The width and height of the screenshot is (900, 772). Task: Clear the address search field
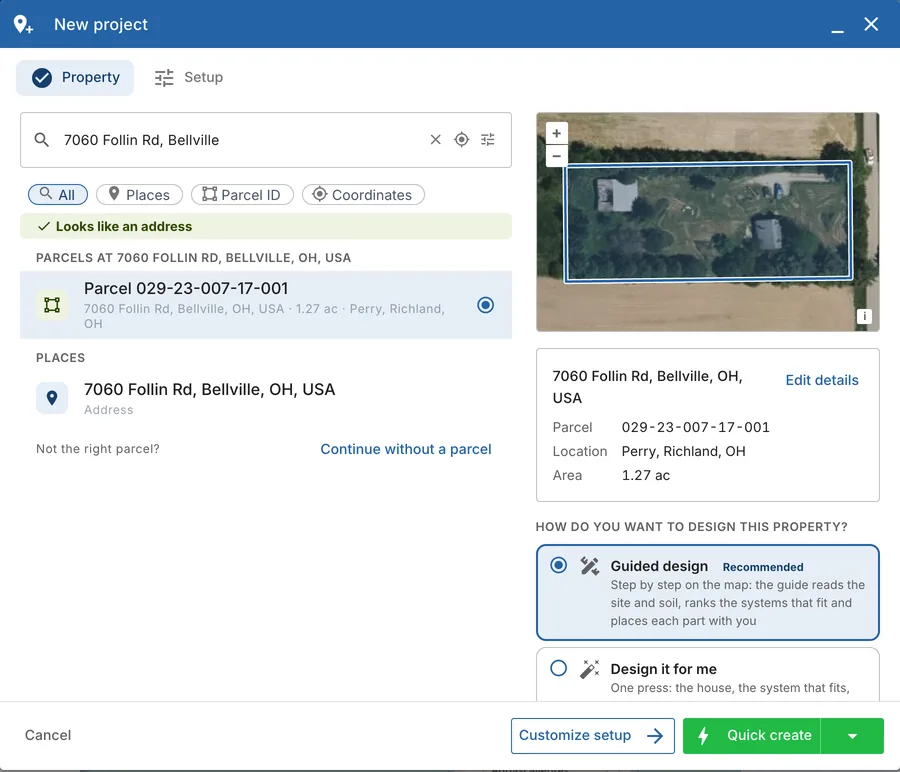(x=436, y=139)
